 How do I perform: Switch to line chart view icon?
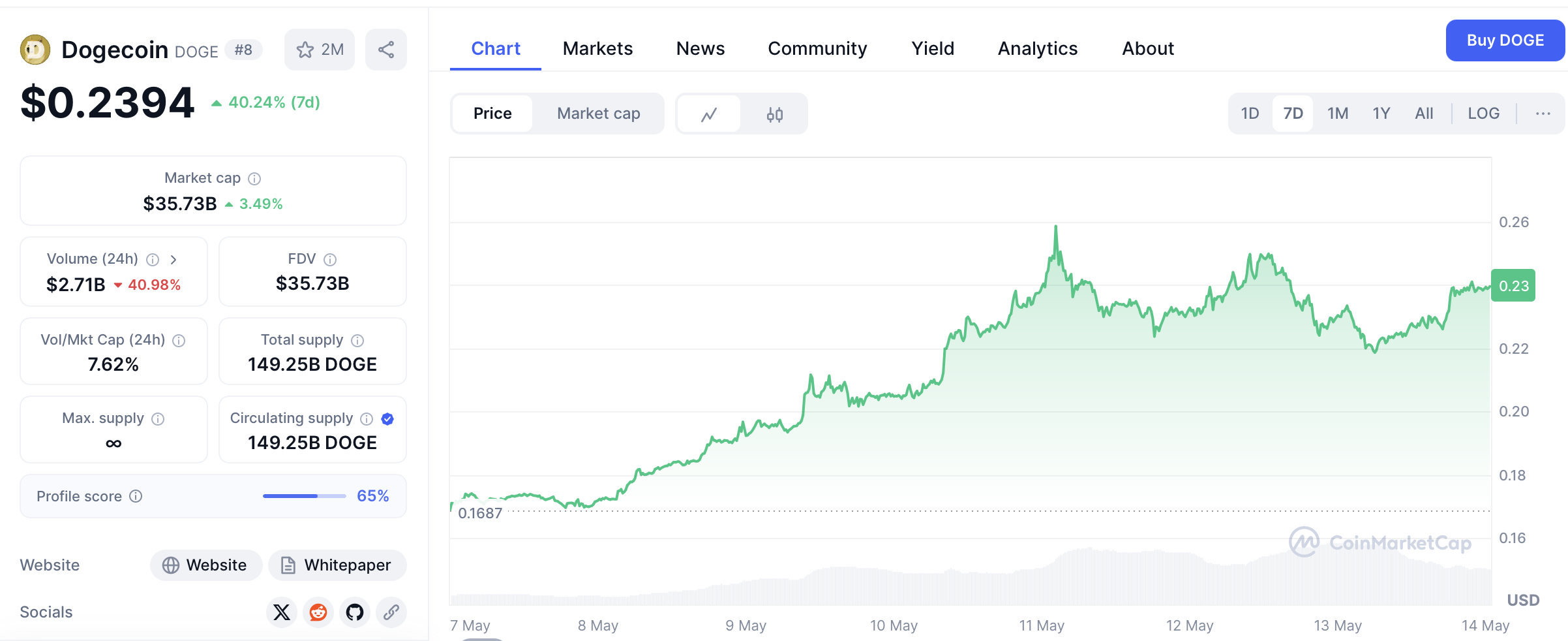pos(709,114)
